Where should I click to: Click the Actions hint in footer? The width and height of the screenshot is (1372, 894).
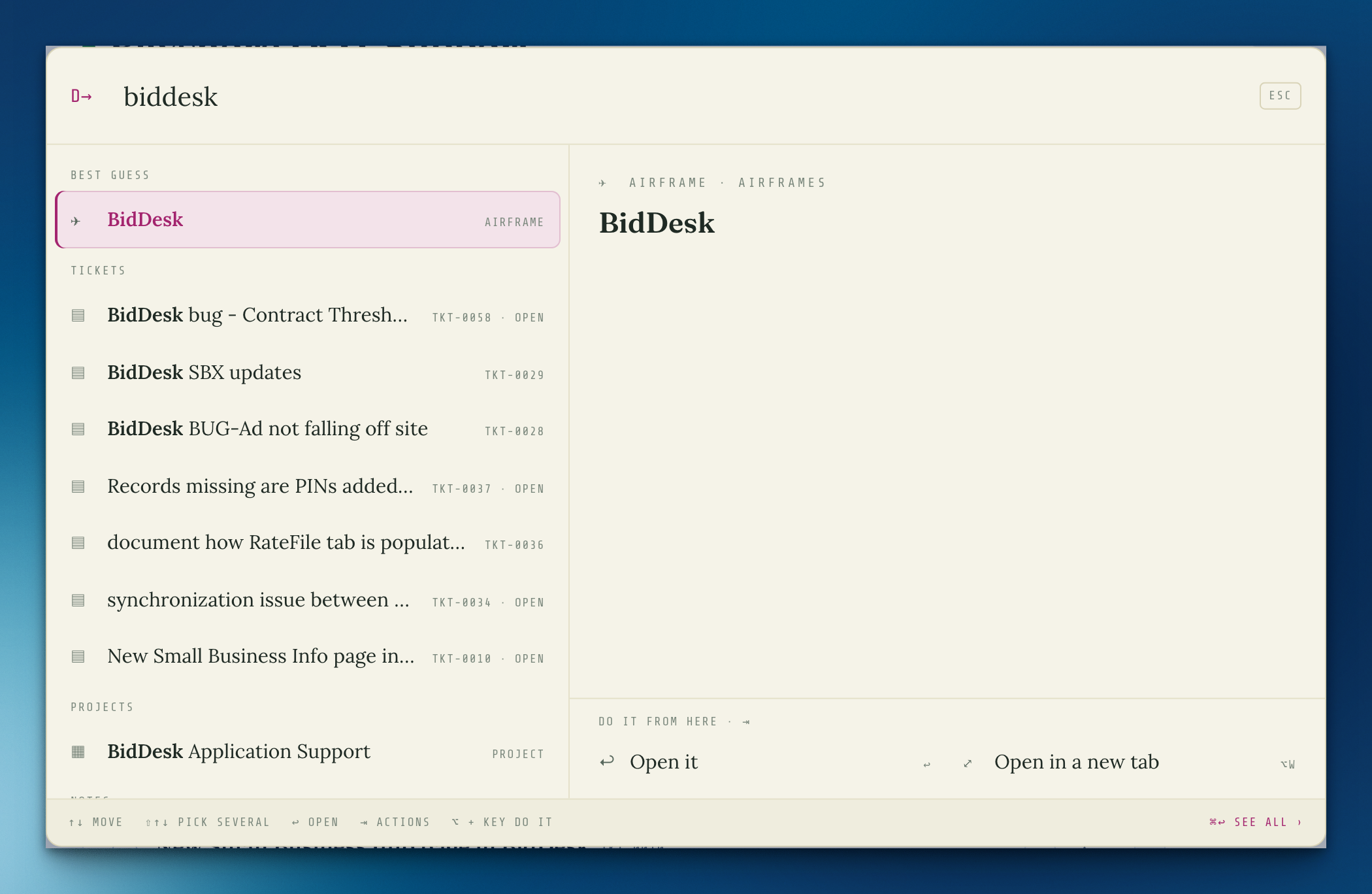click(x=395, y=822)
